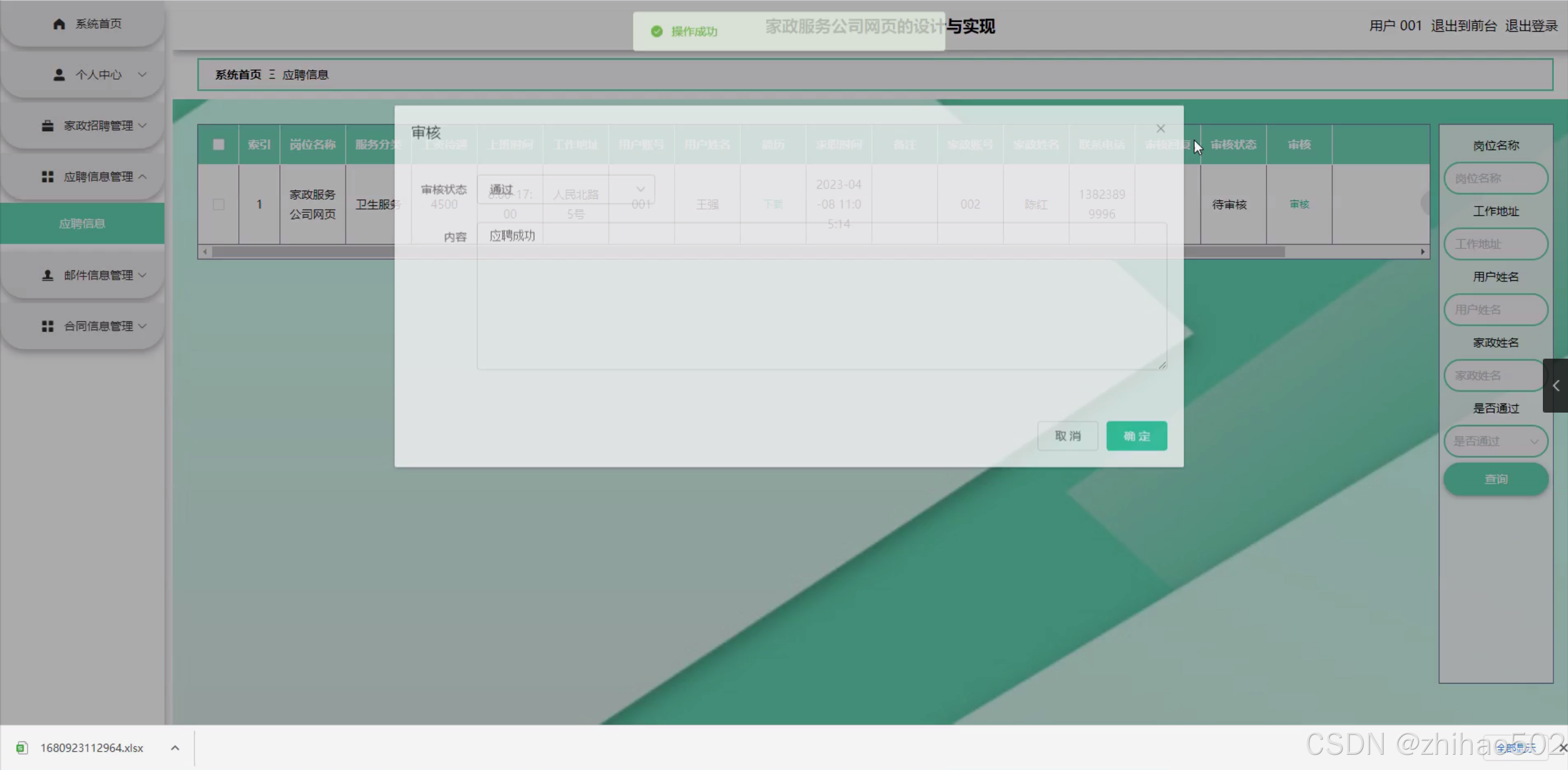1568x770 pixels.
Task: Open the 是否通过 filter dropdown
Action: coord(1495,441)
